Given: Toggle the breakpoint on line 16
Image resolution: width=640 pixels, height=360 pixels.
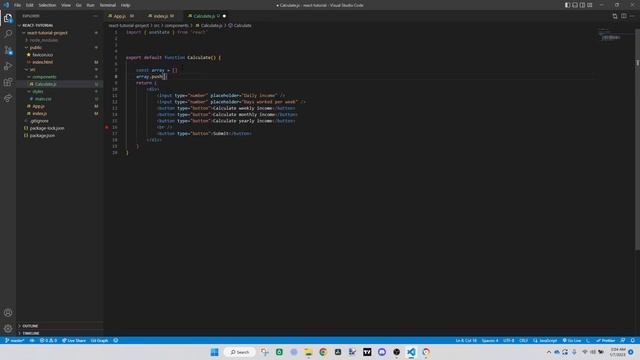Looking at the screenshot, I should [107, 127].
